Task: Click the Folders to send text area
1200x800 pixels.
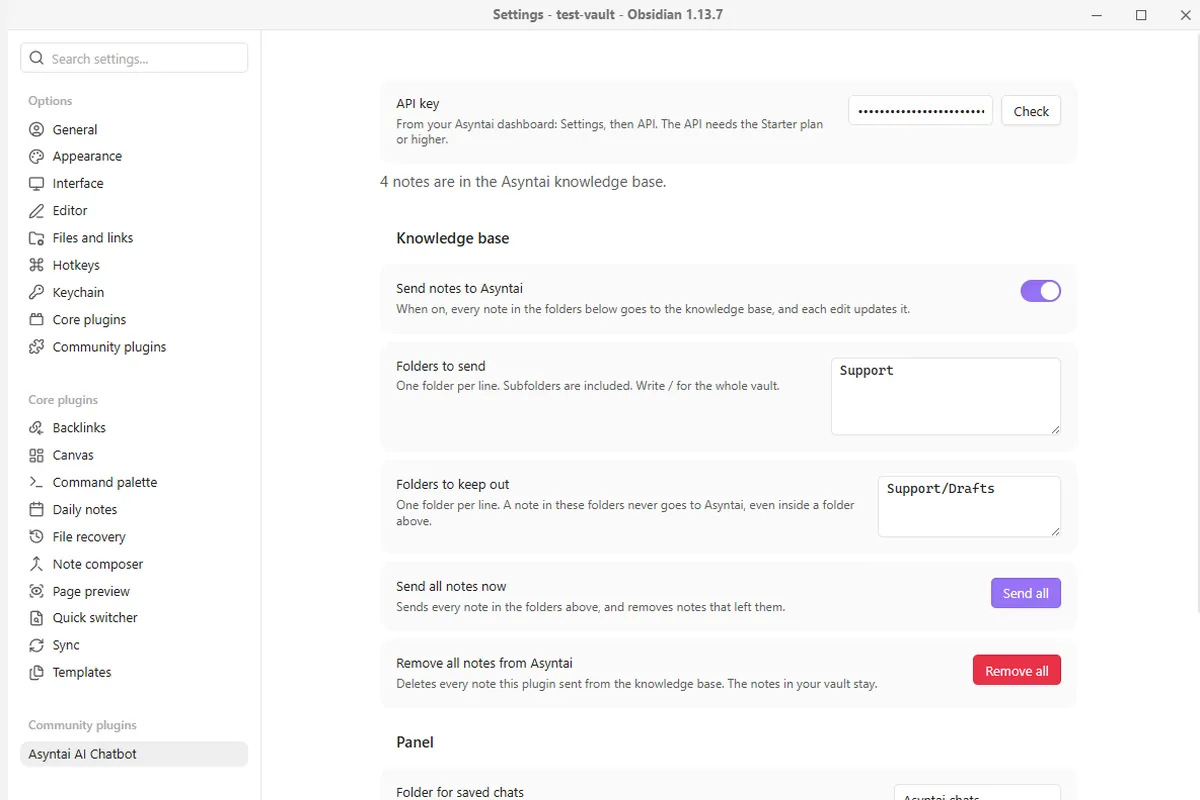Action: click(x=946, y=396)
